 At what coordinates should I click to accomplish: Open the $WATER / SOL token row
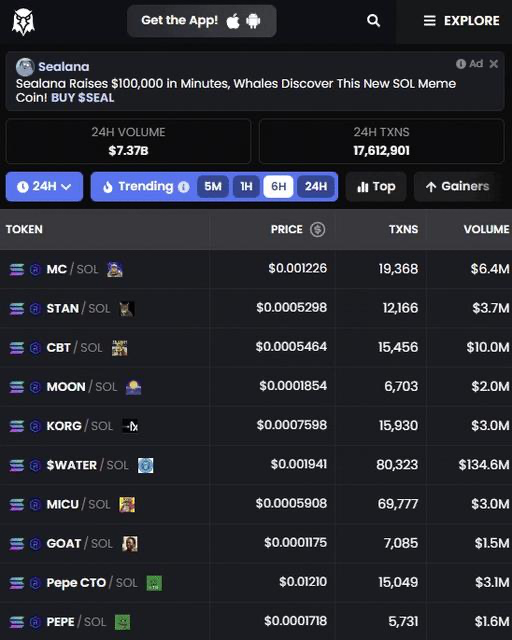pos(256,465)
